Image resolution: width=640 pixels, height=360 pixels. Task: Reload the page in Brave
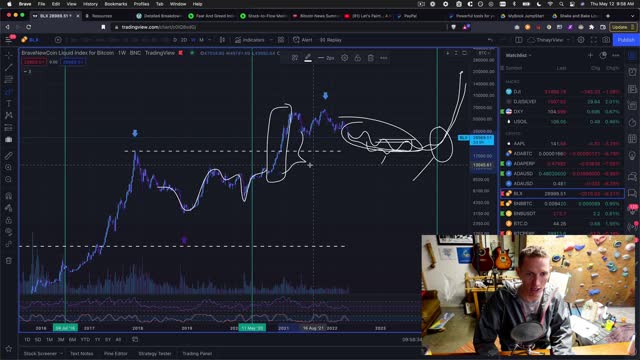29,27
